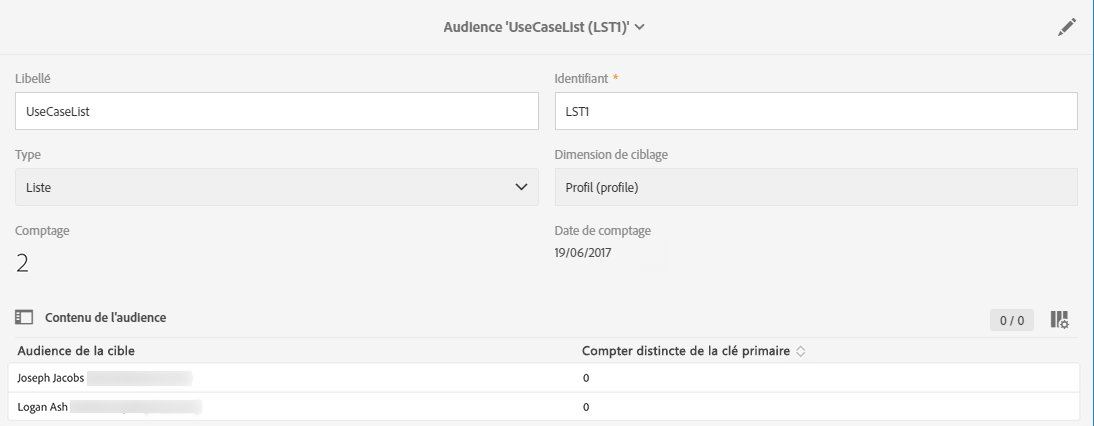The image size is (1094, 426).
Task: Click the Comptage value 2
Action: tap(22, 262)
